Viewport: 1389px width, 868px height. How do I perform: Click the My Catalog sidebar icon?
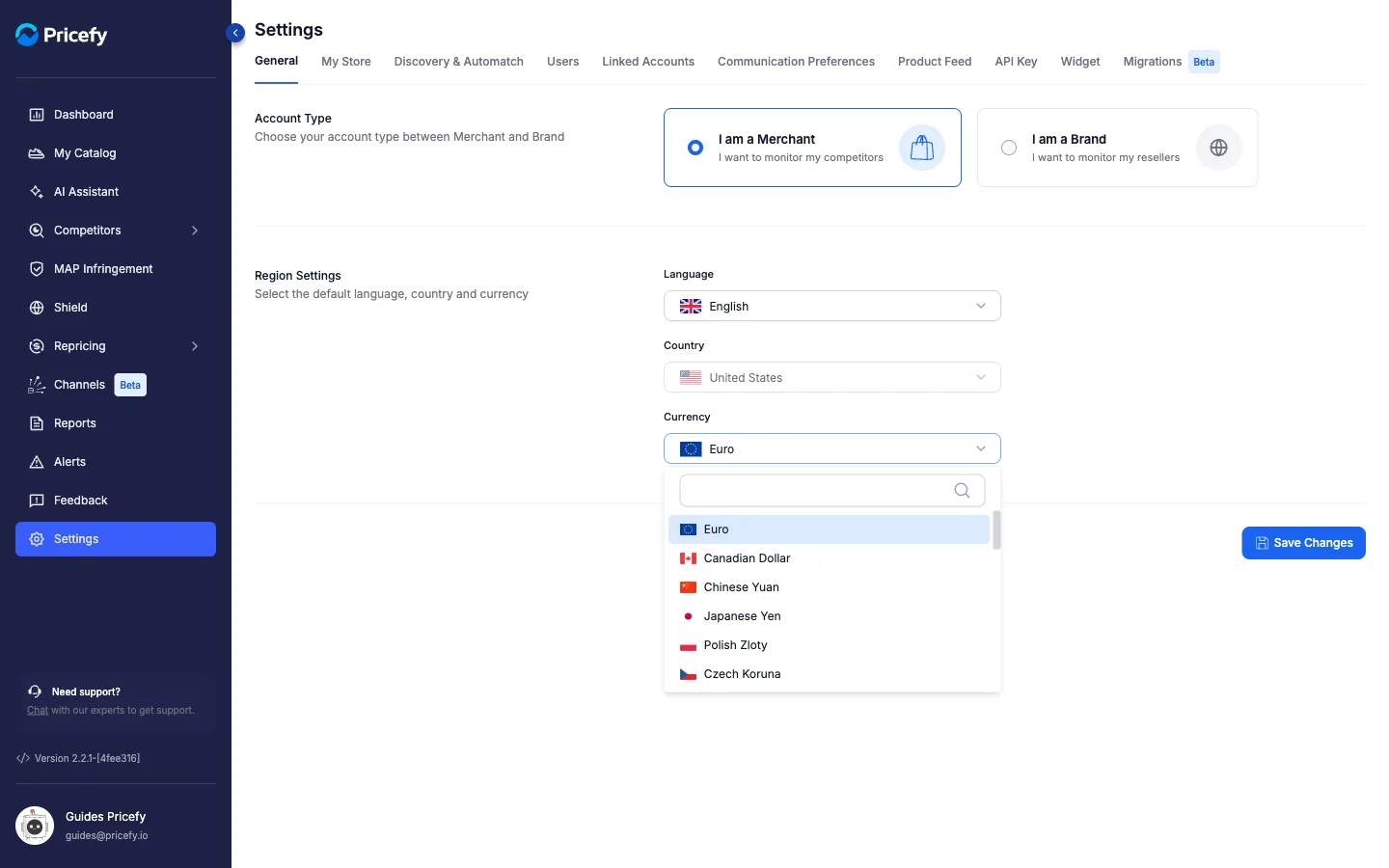[x=37, y=153]
